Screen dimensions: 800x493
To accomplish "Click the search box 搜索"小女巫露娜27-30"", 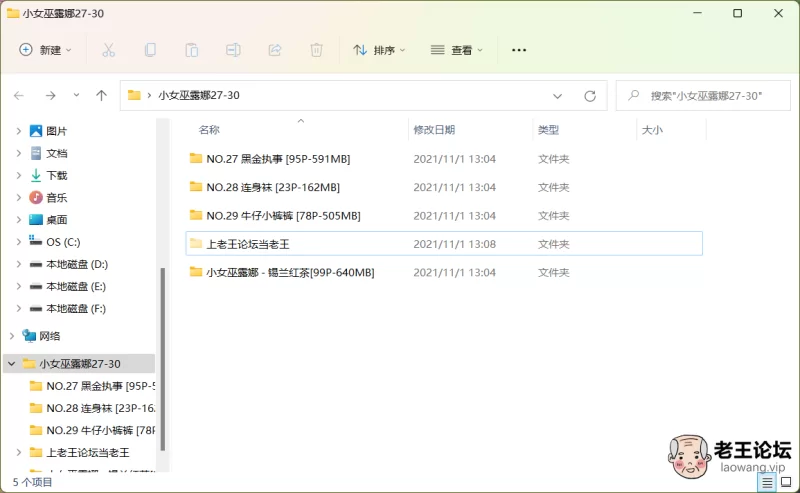I will click(703, 95).
